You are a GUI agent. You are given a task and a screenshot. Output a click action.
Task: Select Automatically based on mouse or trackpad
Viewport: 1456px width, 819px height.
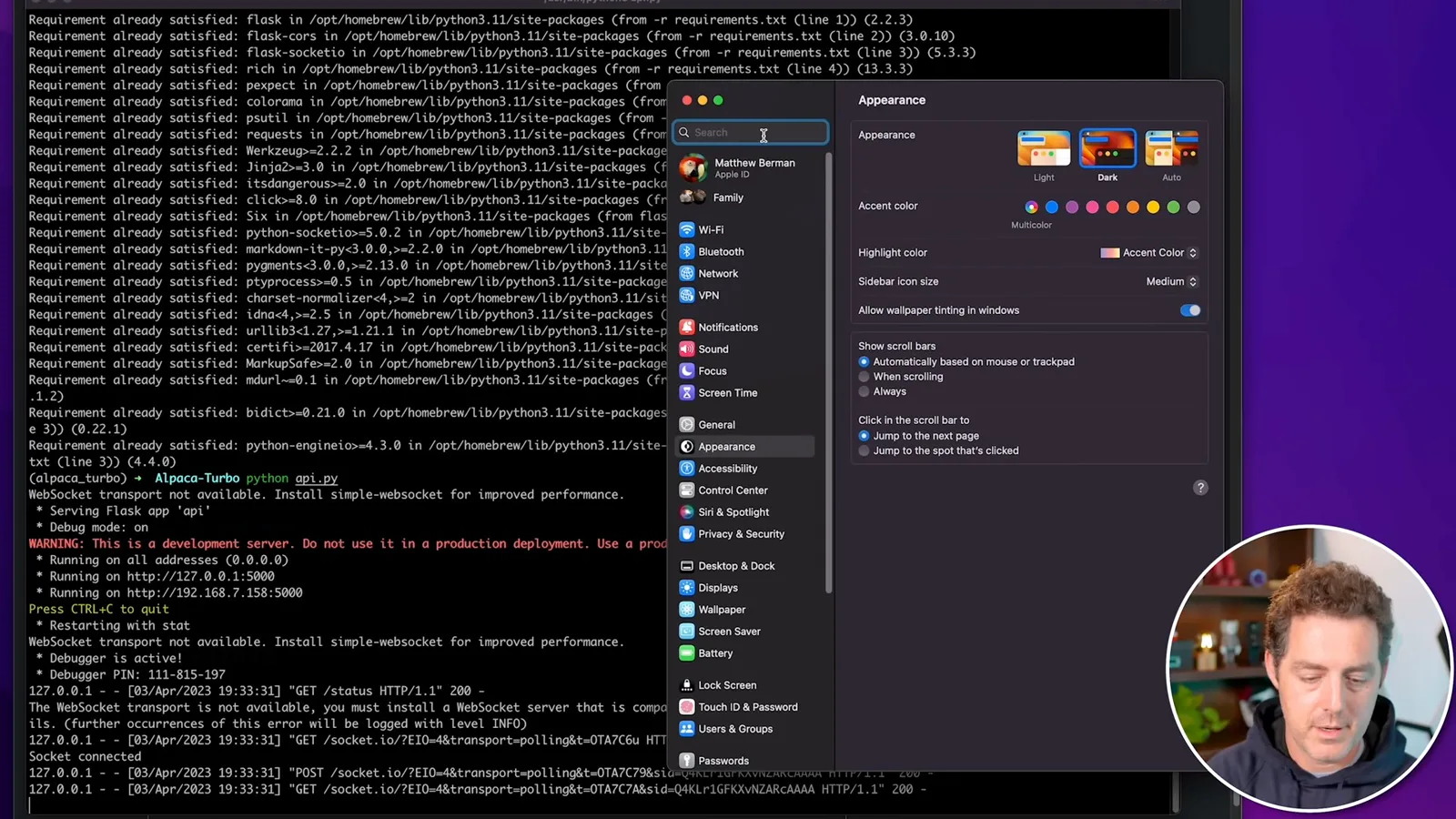[864, 362]
